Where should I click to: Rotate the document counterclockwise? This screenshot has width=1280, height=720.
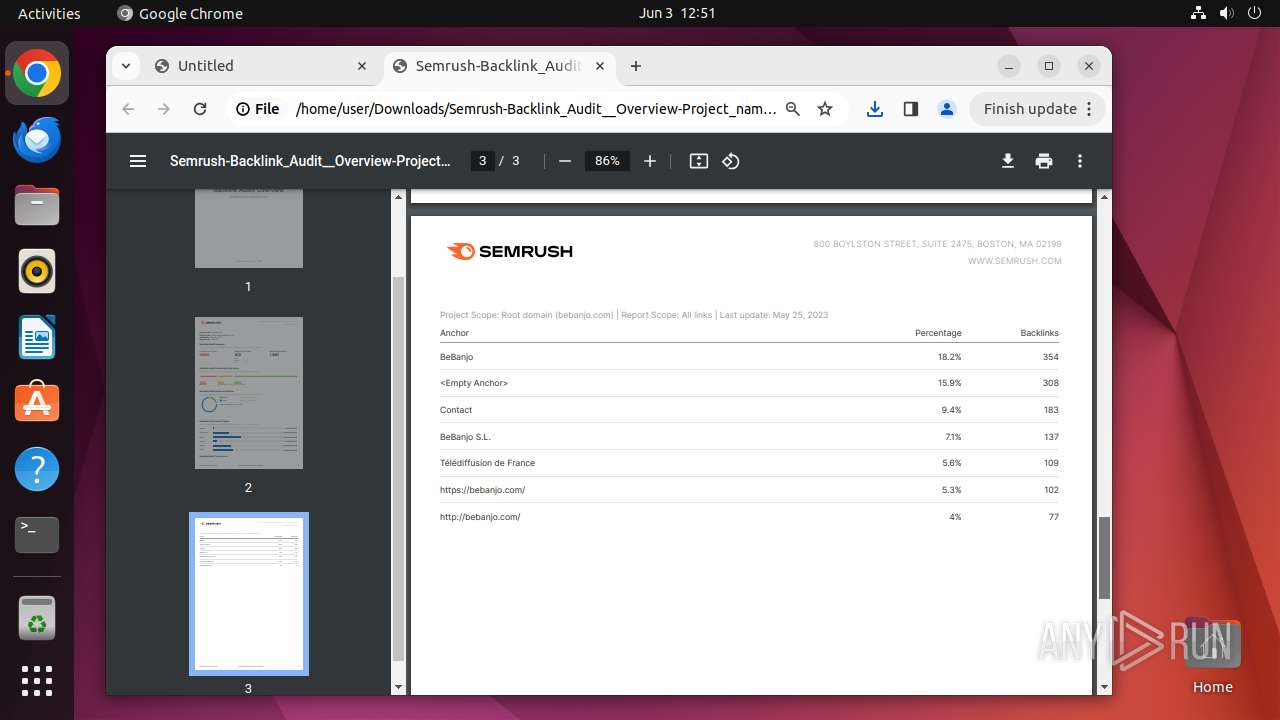731,161
